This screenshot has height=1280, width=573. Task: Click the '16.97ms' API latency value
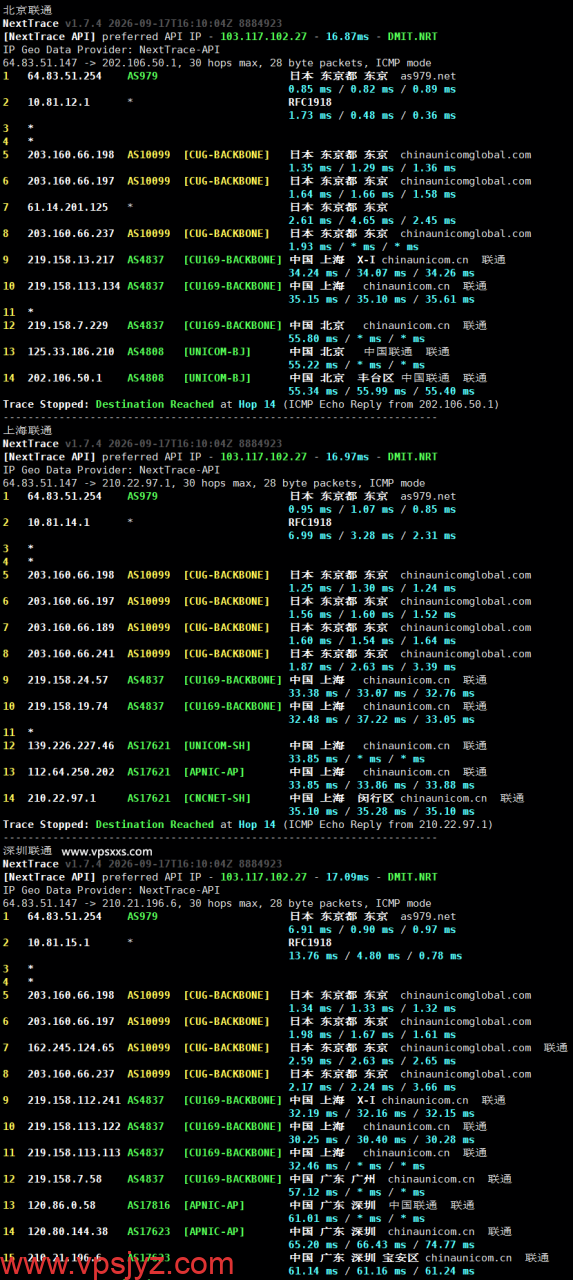pos(349,456)
